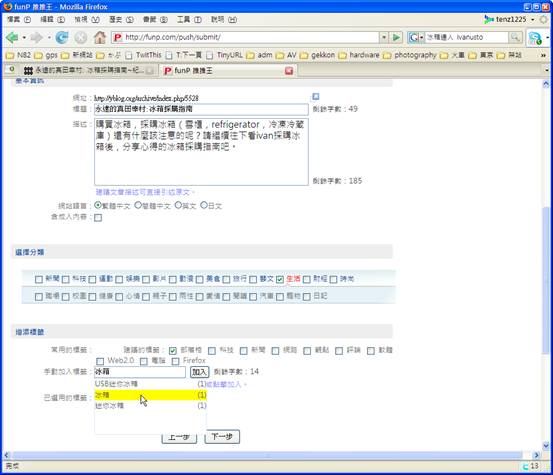Click the Firefox throbber icon at top right
The image size is (553, 475).
pos(543,19)
